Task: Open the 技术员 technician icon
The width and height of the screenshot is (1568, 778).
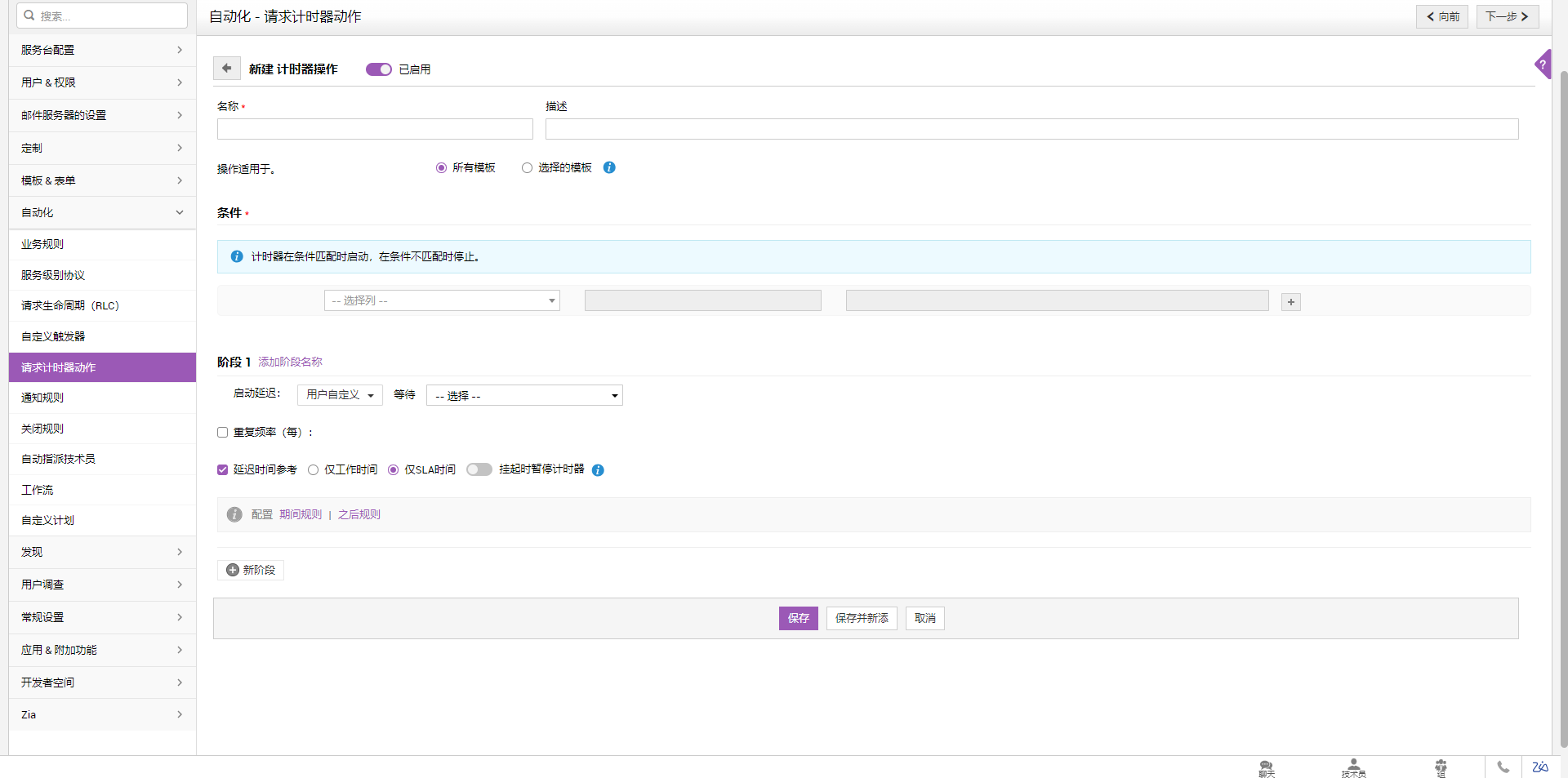Action: click(1353, 767)
